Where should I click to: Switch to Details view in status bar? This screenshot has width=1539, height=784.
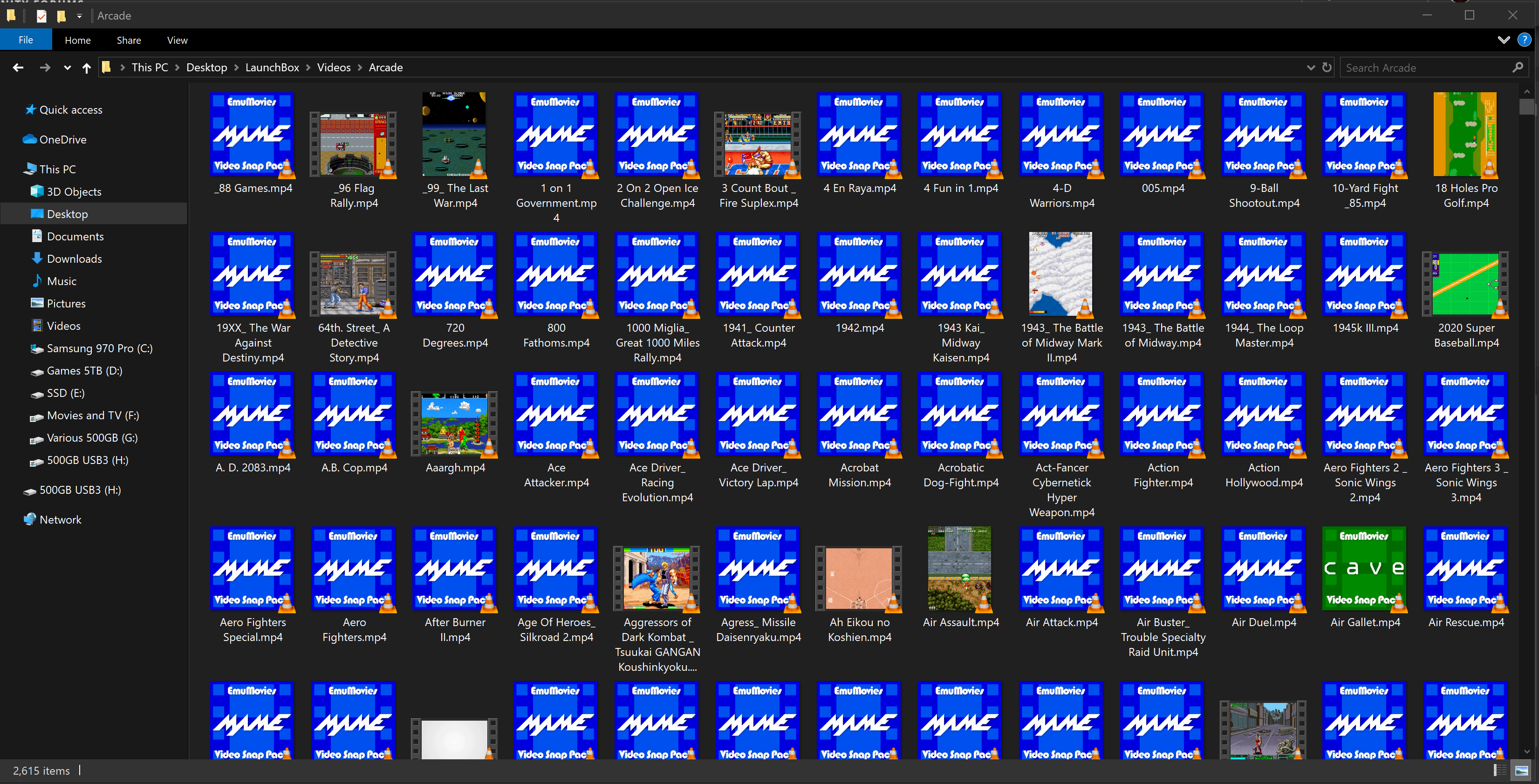[x=1499, y=770]
